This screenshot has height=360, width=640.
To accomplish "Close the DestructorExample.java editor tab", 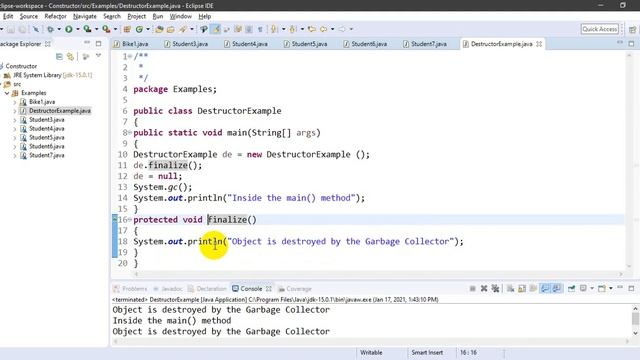I will pyautogui.click(x=539, y=44).
